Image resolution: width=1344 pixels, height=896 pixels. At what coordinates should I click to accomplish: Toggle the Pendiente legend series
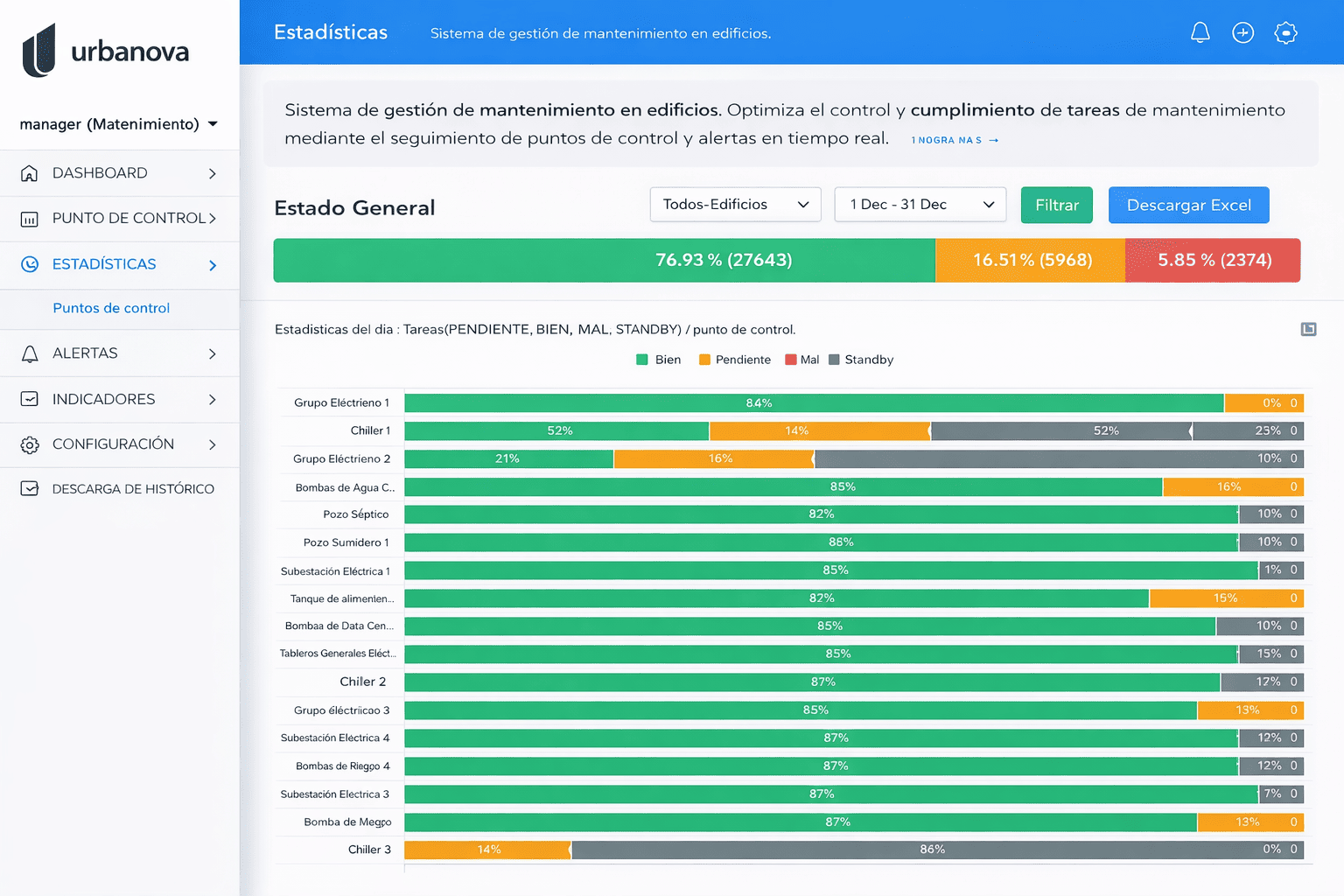(734, 360)
